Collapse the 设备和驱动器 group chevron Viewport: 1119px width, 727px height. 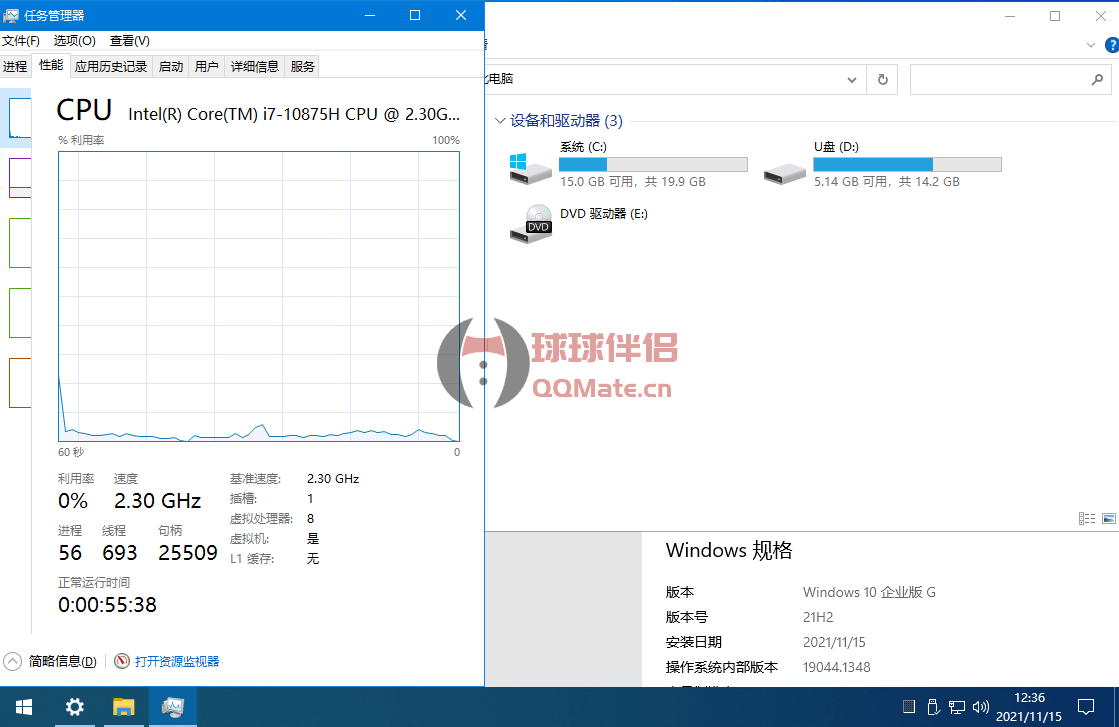pyautogui.click(x=499, y=121)
